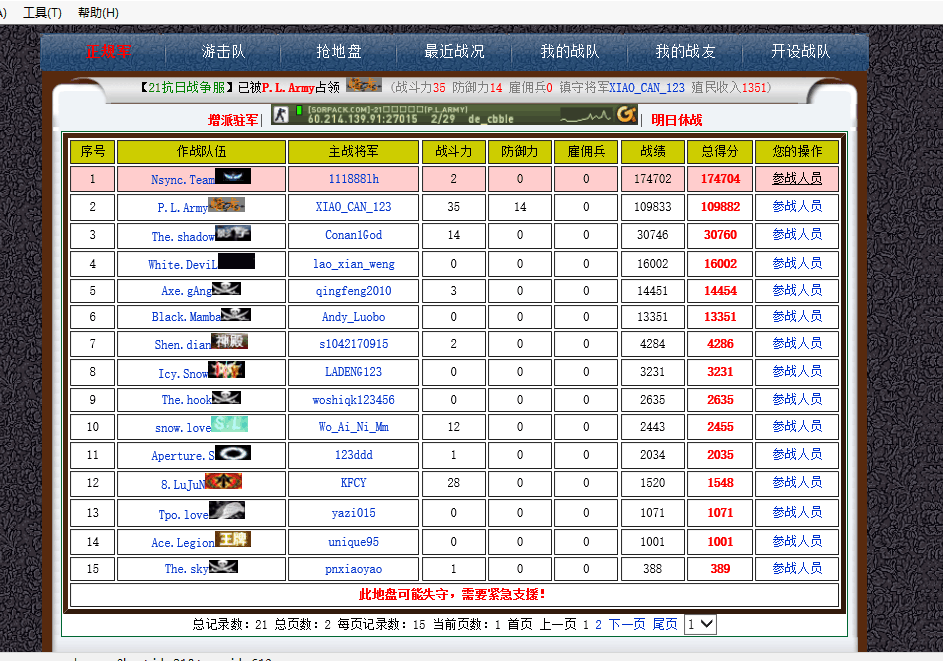Image resolution: width=943 pixels, height=661 pixels.
Task: Go to next page via 下一页
Action: pyautogui.click(x=627, y=624)
